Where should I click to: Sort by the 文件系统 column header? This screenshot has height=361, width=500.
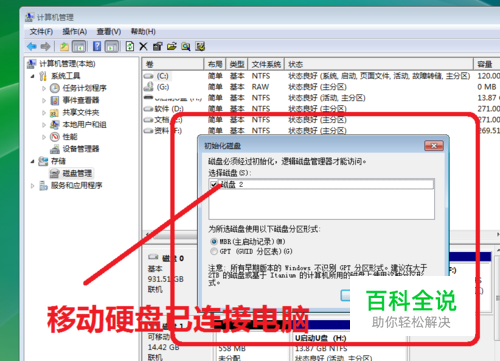point(266,64)
